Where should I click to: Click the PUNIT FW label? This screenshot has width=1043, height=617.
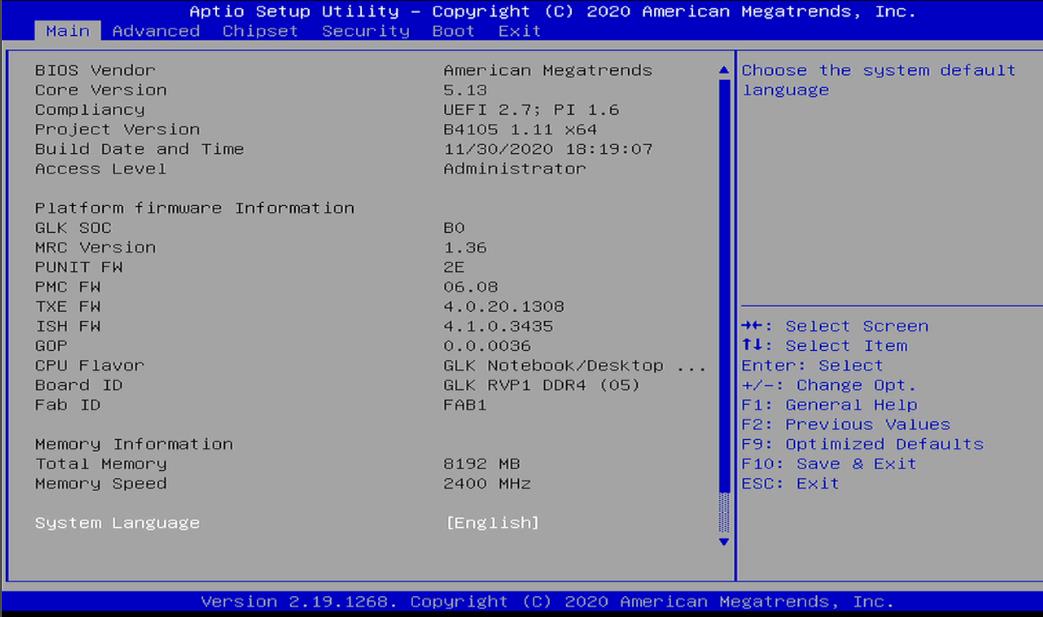pos(78,267)
